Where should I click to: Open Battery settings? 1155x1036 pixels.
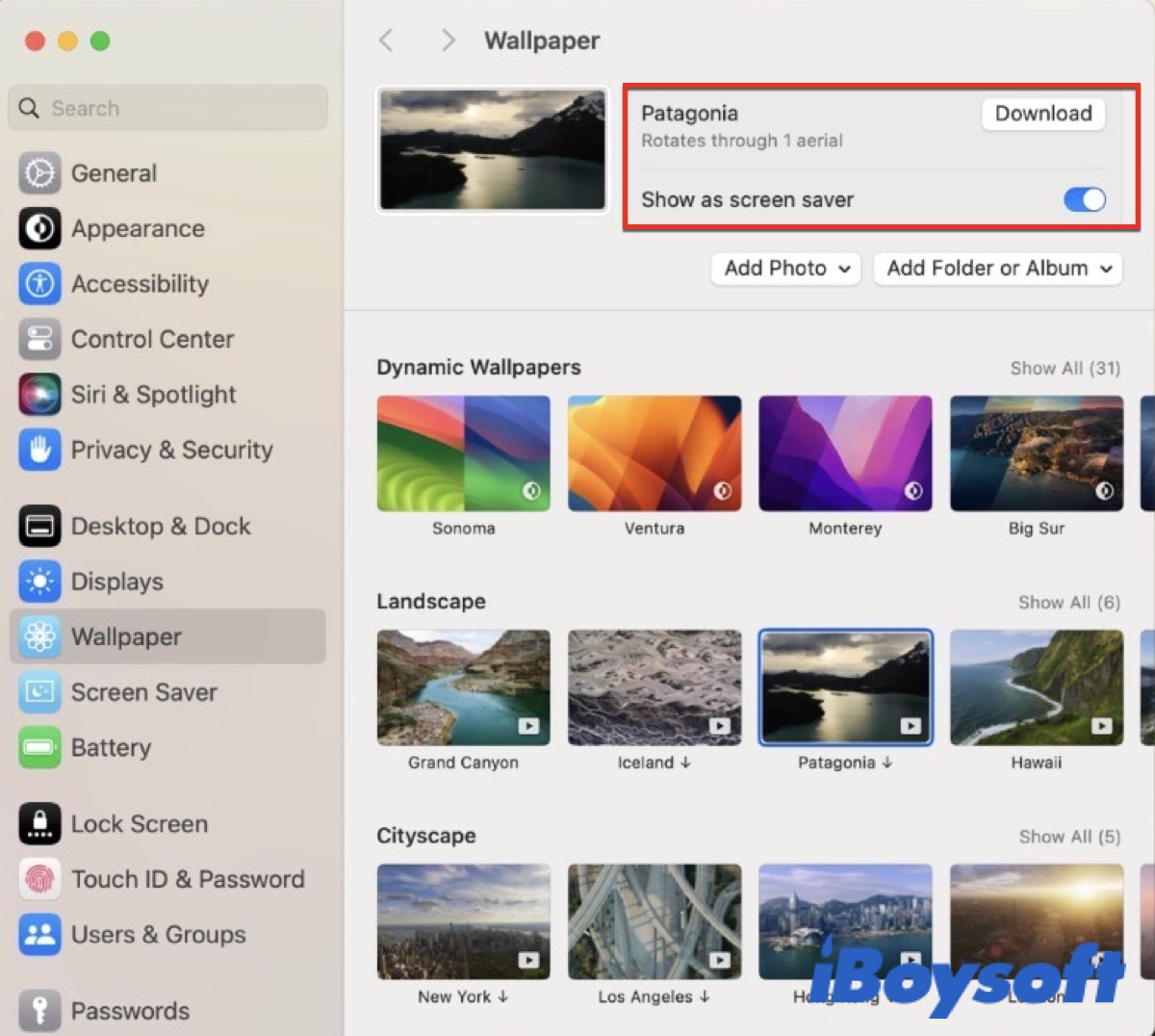111,748
